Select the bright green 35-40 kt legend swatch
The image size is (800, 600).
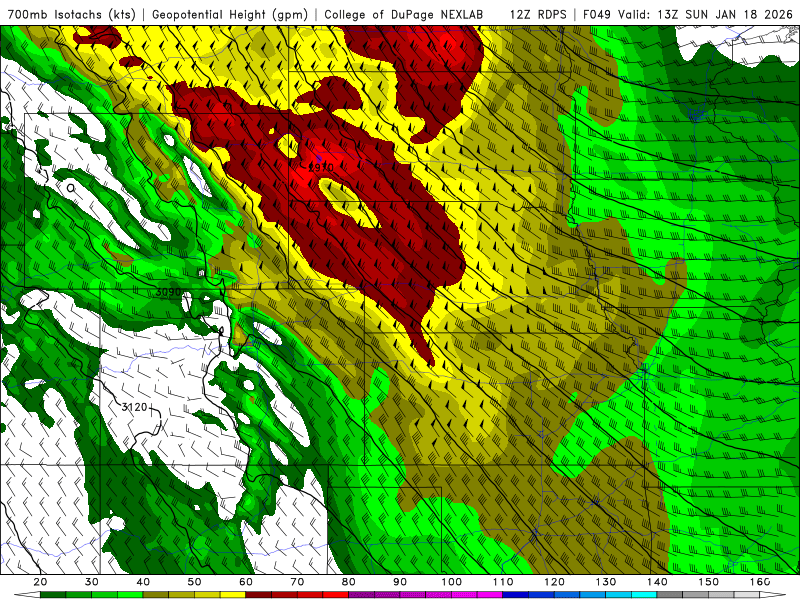(x=130, y=595)
